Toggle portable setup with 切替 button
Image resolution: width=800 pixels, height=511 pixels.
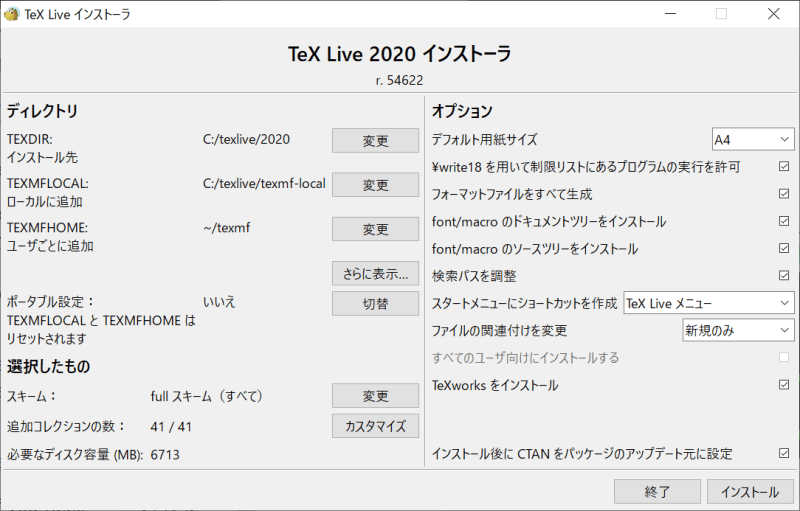pyautogui.click(x=375, y=302)
